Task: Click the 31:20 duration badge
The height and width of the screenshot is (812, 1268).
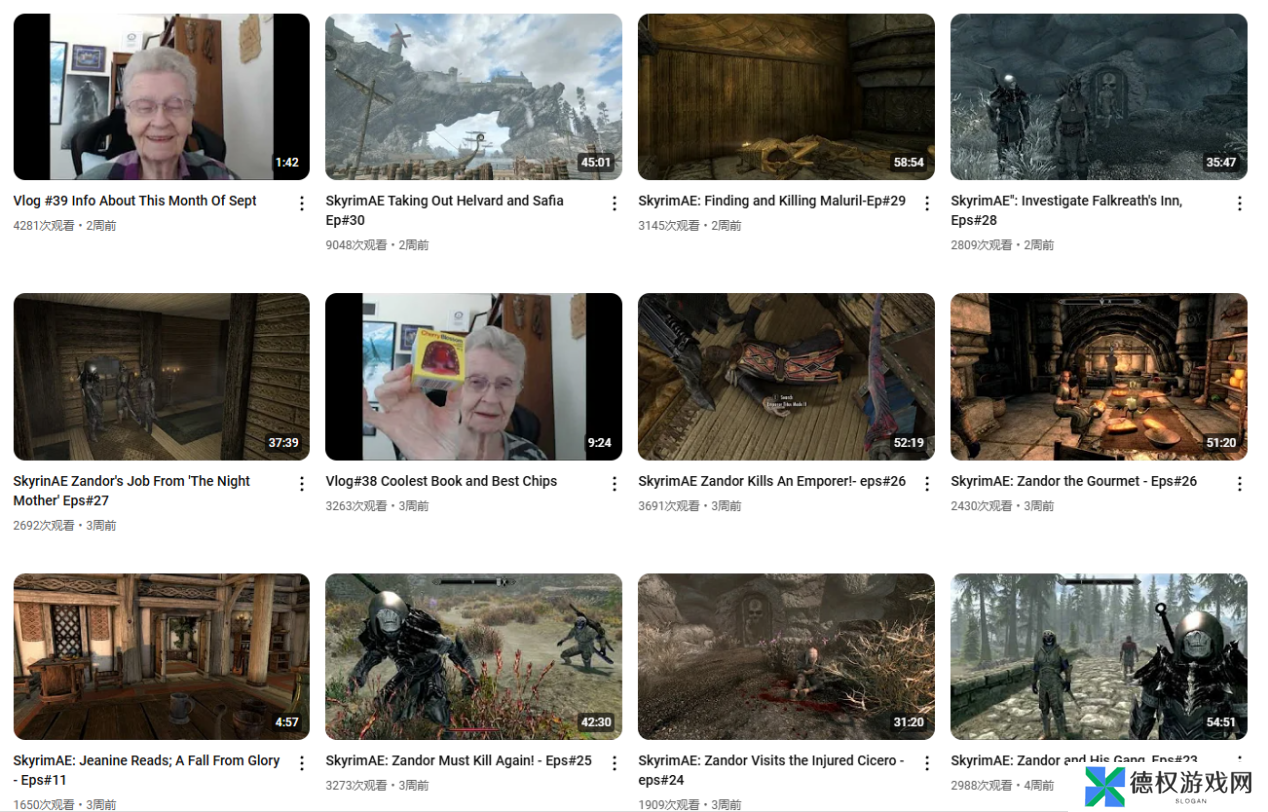Action: (x=909, y=722)
